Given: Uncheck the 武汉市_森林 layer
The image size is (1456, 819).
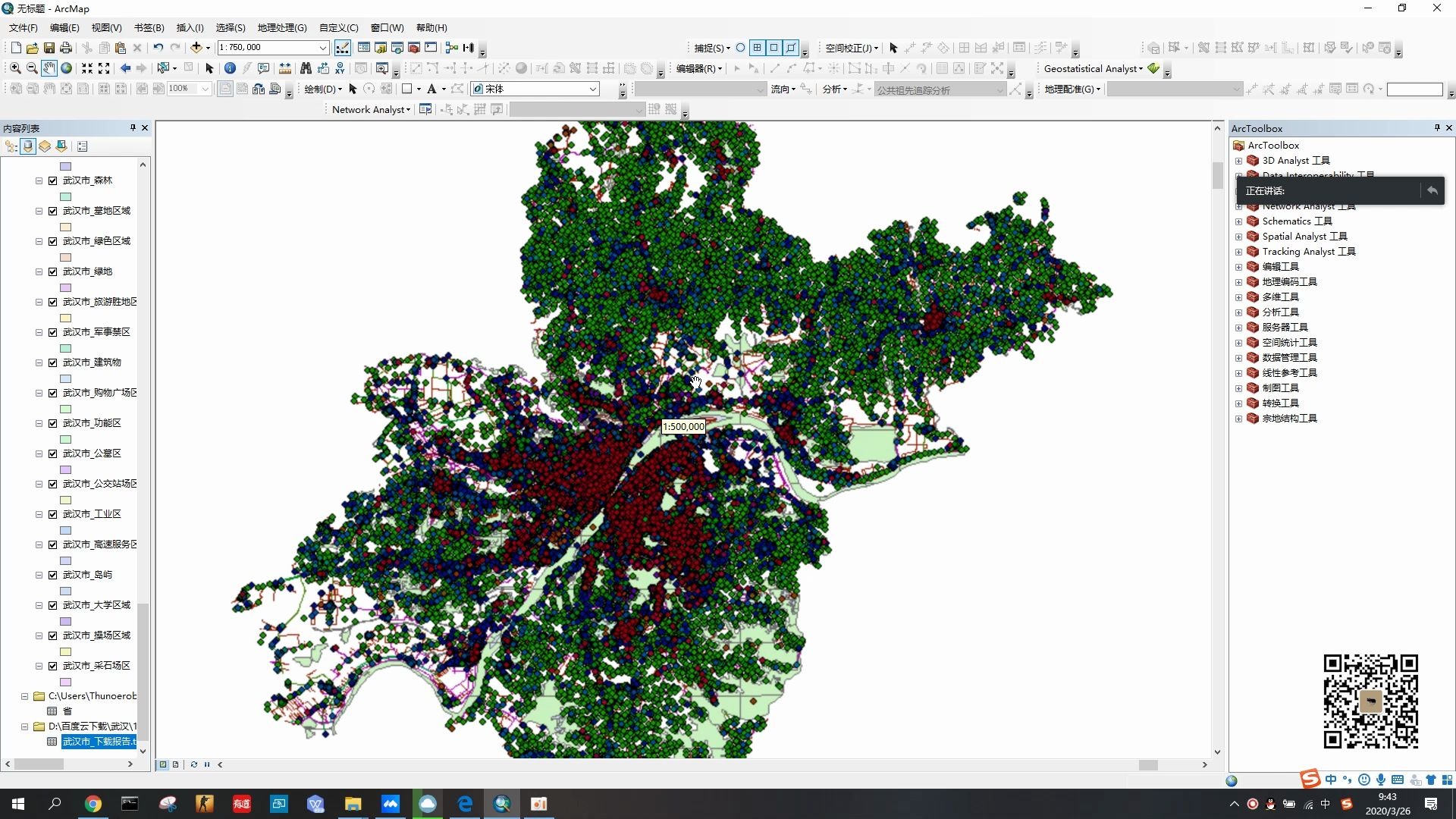Looking at the screenshot, I should pyautogui.click(x=53, y=180).
